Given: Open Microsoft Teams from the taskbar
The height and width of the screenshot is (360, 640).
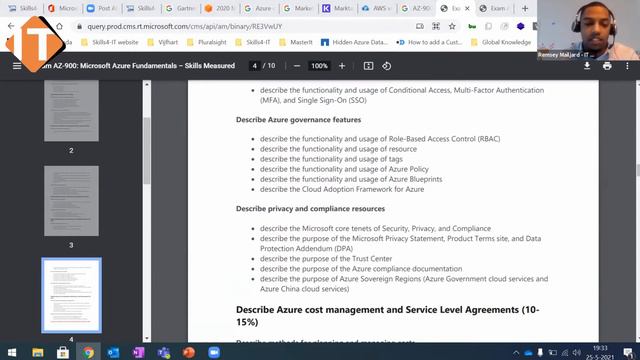Looking at the screenshot, I should tap(164, 352).
